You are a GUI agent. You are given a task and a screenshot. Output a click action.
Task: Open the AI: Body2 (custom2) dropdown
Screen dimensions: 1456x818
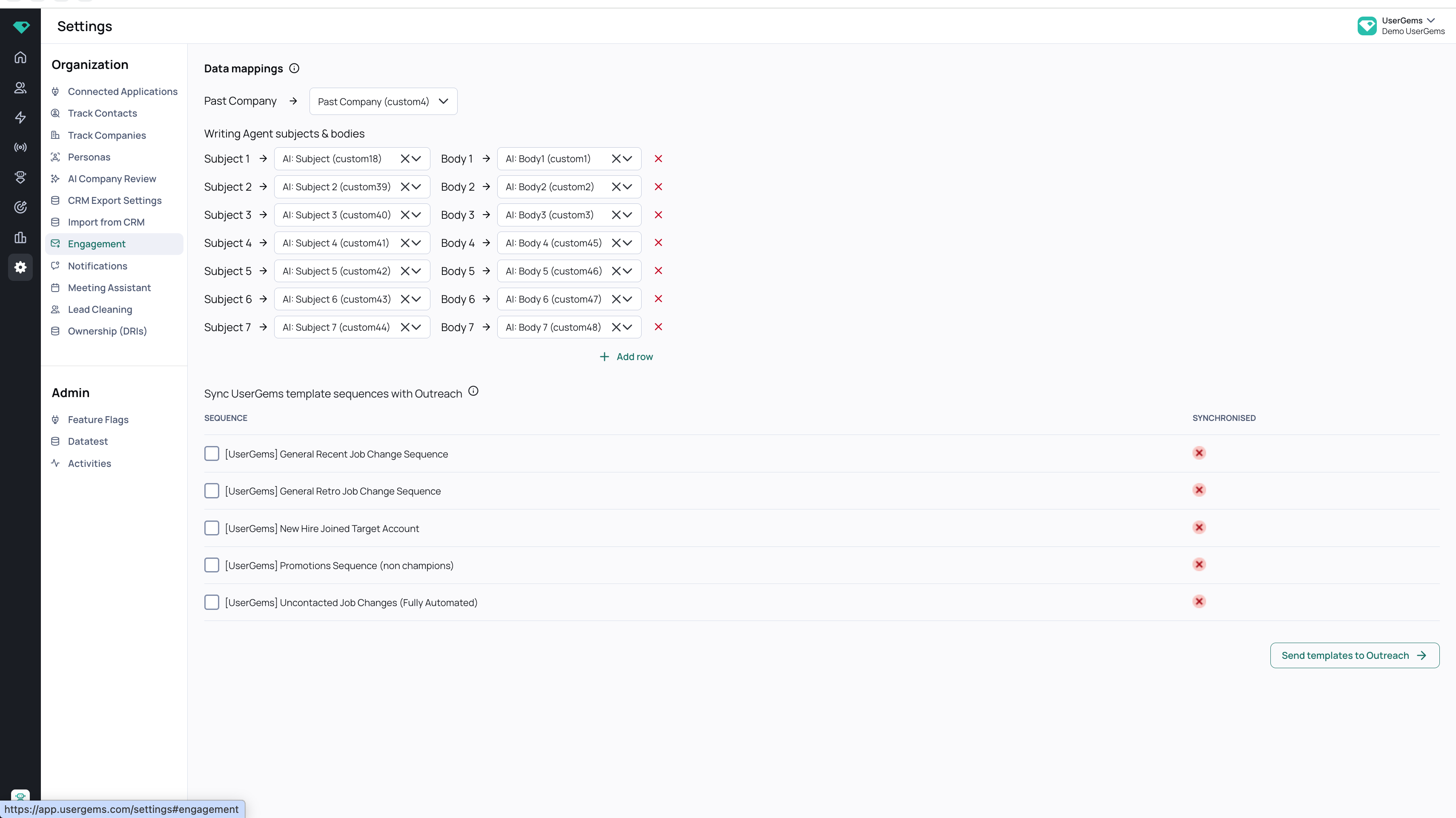[x=628, y=187]
